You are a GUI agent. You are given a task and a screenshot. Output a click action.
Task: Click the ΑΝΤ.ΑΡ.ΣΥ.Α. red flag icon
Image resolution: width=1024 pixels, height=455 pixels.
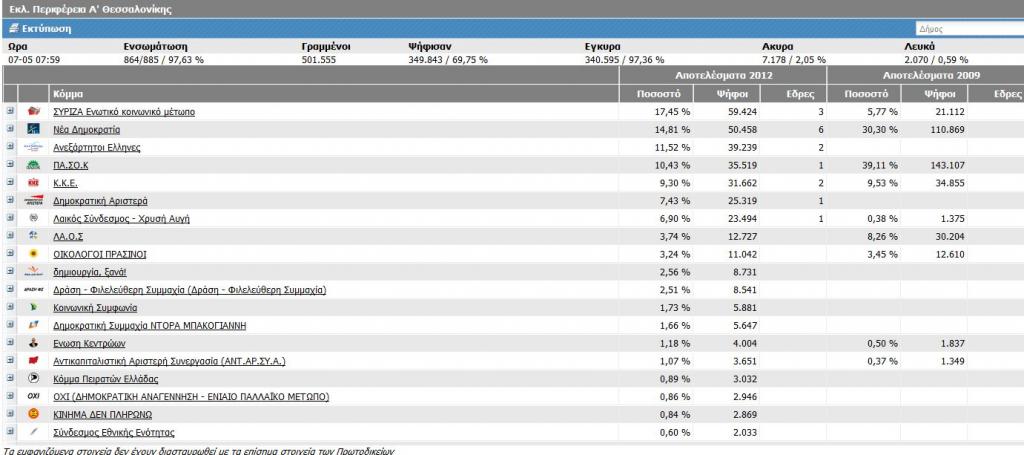coord(34,360)
